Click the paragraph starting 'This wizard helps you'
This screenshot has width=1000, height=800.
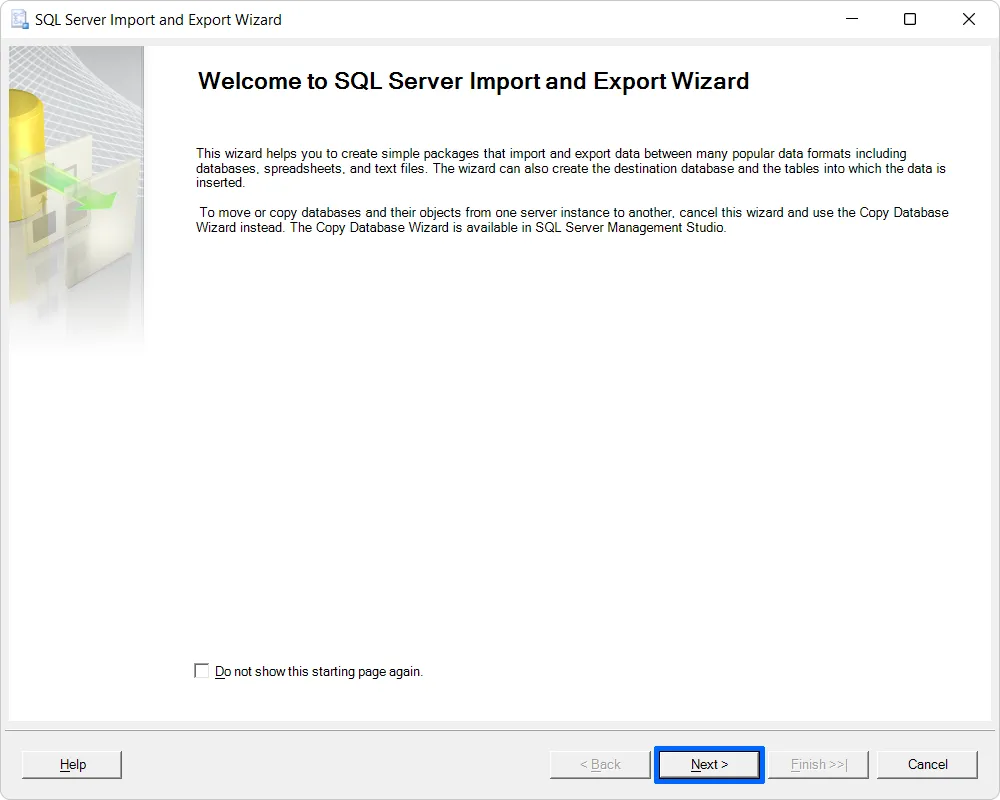(x=571, y=168)
